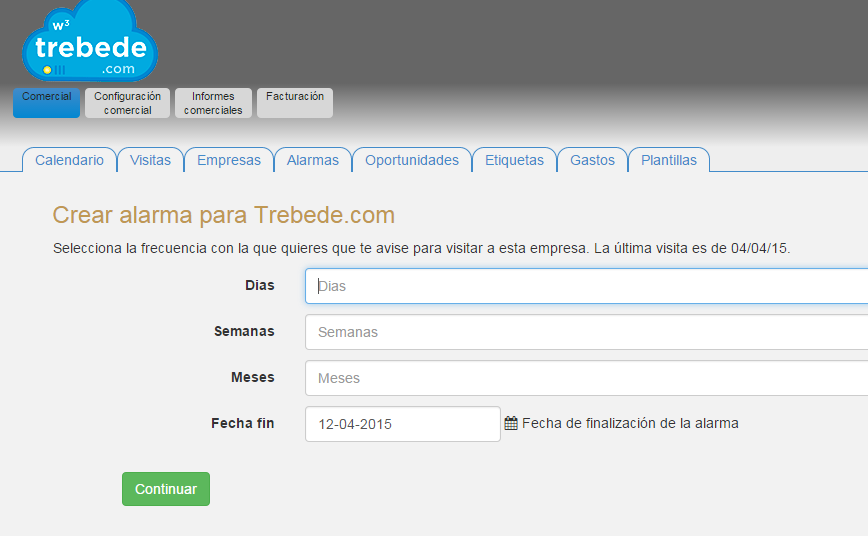
Task: Switch to the Alarmas tab
Action: click(x=313, y=160)
